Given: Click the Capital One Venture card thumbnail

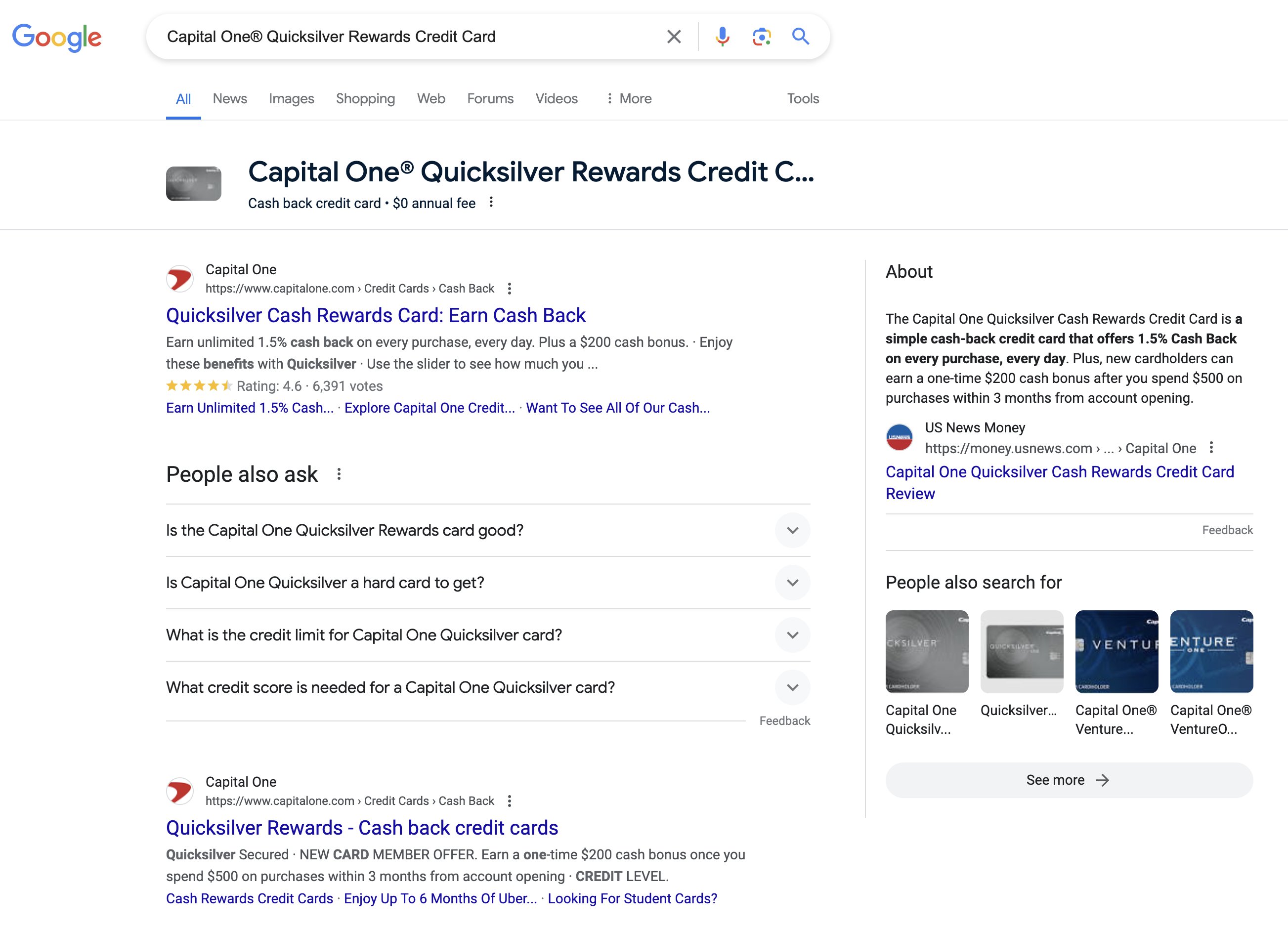Looking at the screenshot, I should [1116, 651].
